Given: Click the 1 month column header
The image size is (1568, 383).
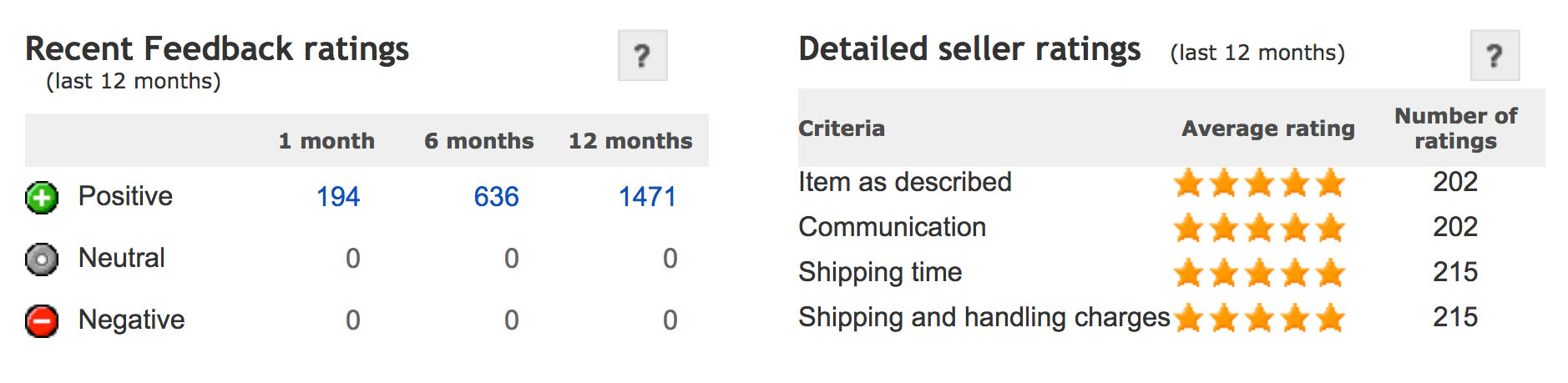Looking at the screenshot, I should pyautogui.click(x=326, y=141).
